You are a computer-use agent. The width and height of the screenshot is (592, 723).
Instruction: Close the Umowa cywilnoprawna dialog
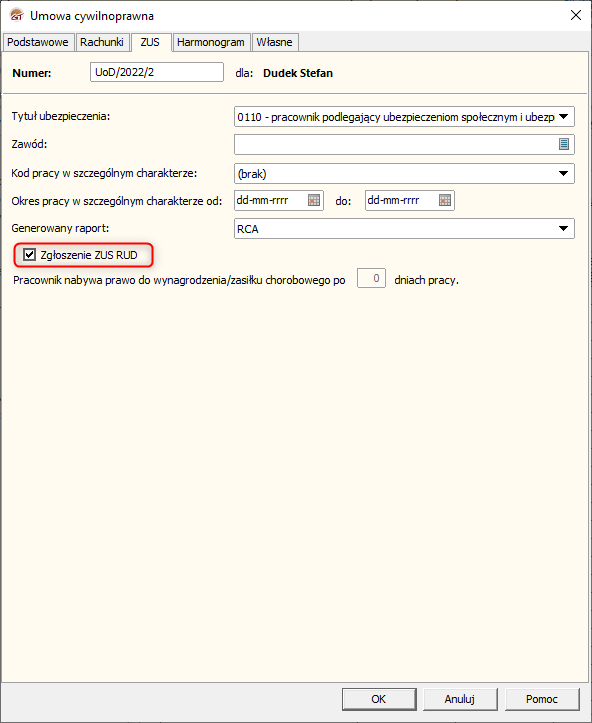click(x=575, y=15)
